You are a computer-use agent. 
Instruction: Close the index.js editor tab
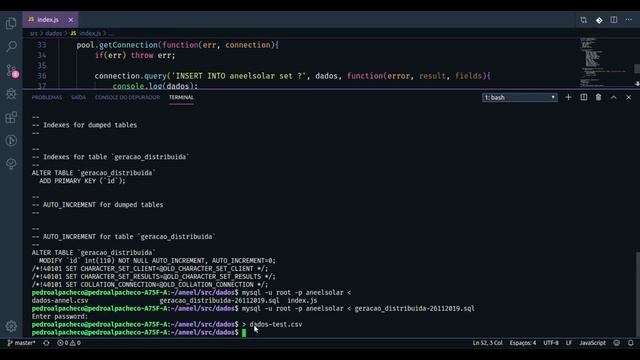pyautogui.click(x=71, y=20)
